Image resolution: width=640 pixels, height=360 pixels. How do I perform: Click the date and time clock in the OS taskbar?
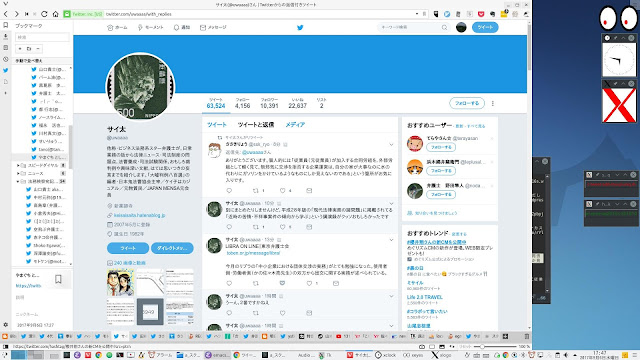[x=600, y=355]
